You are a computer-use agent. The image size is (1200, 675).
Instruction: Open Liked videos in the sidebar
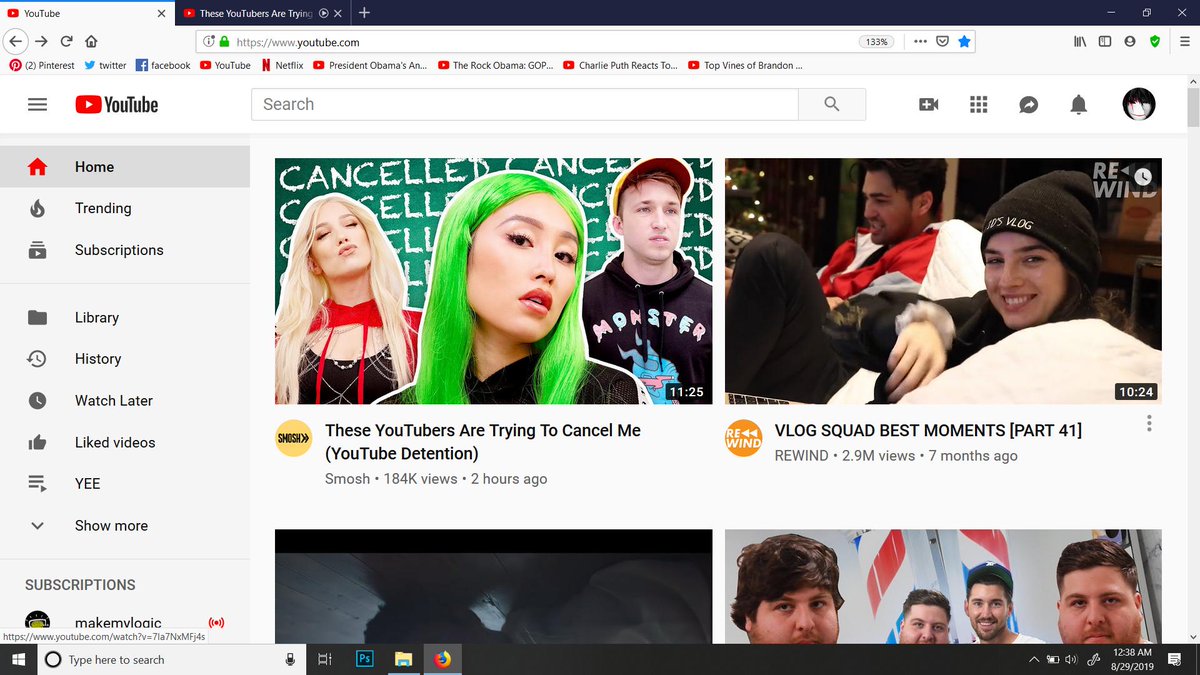(x=125, y=442)
